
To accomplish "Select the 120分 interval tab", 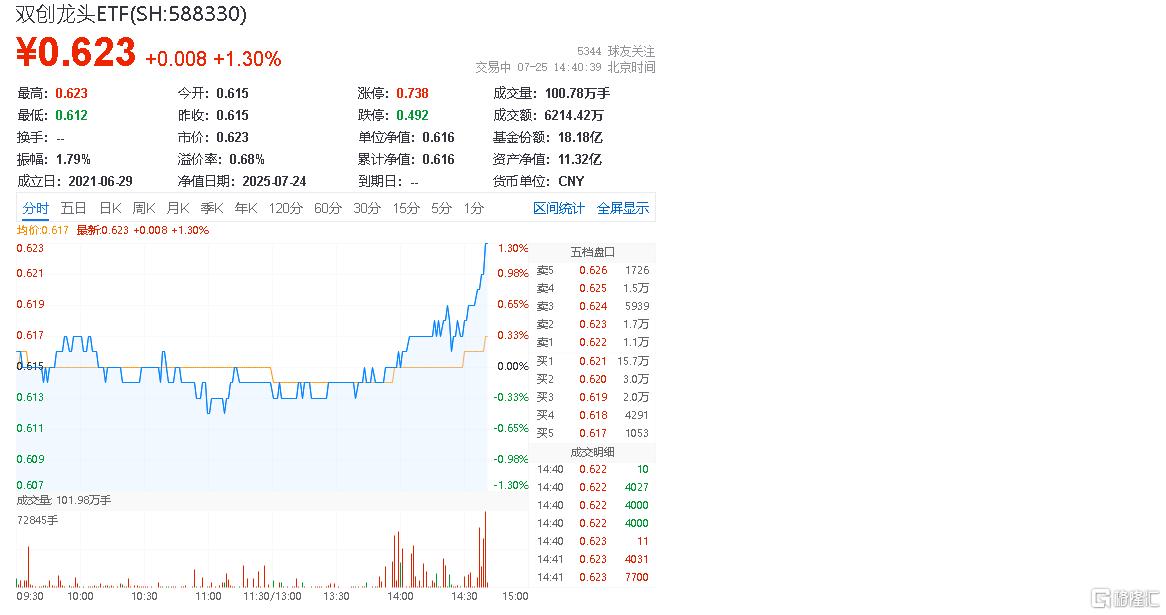I will pyautogui.click(x=286, y=208).
